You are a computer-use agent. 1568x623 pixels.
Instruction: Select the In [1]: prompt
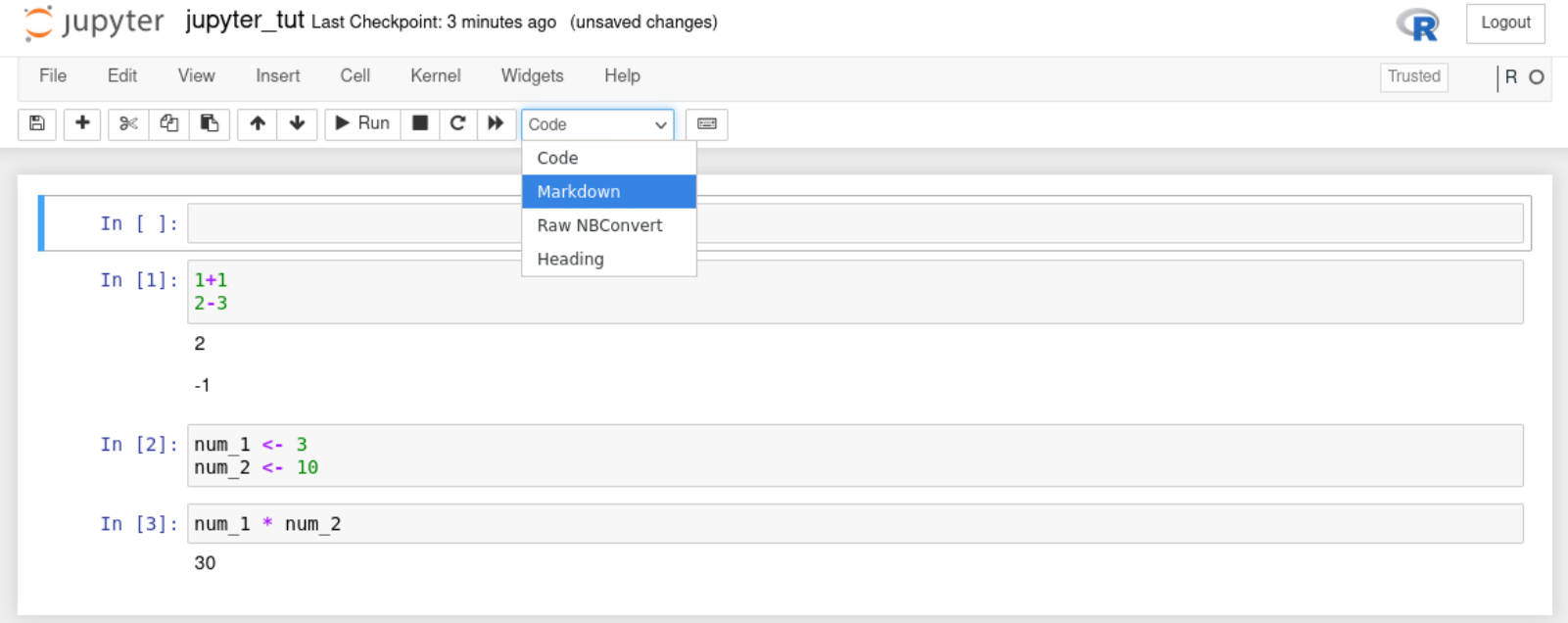[139, 280]
